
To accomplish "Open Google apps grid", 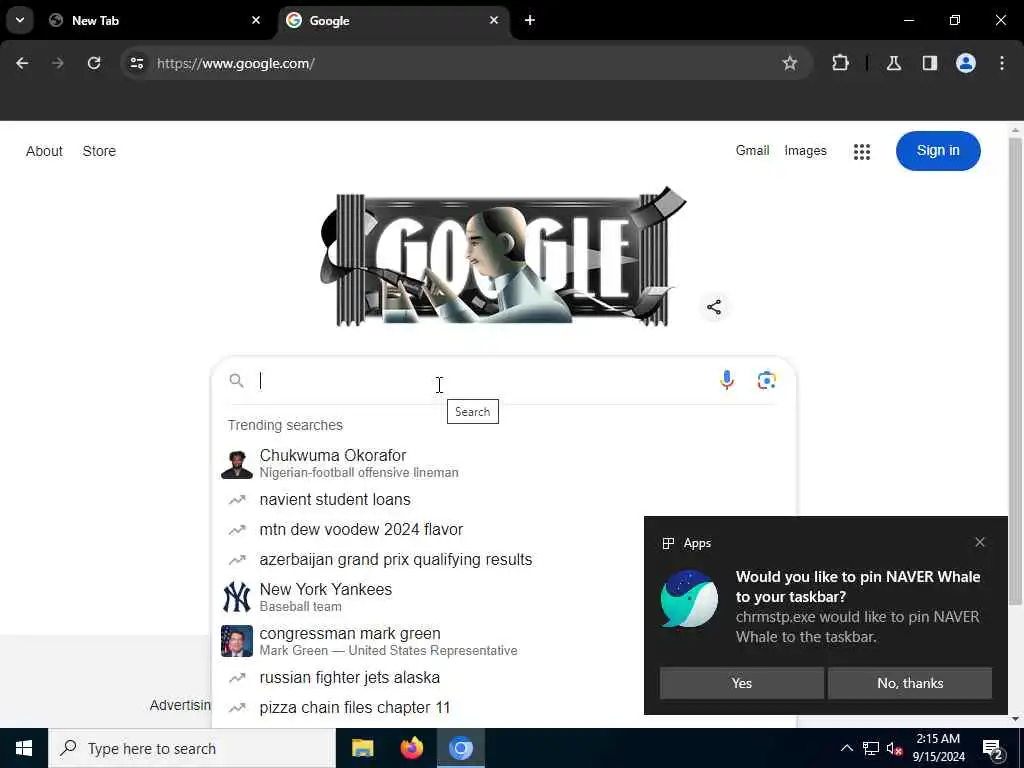I will click(862, 152).
